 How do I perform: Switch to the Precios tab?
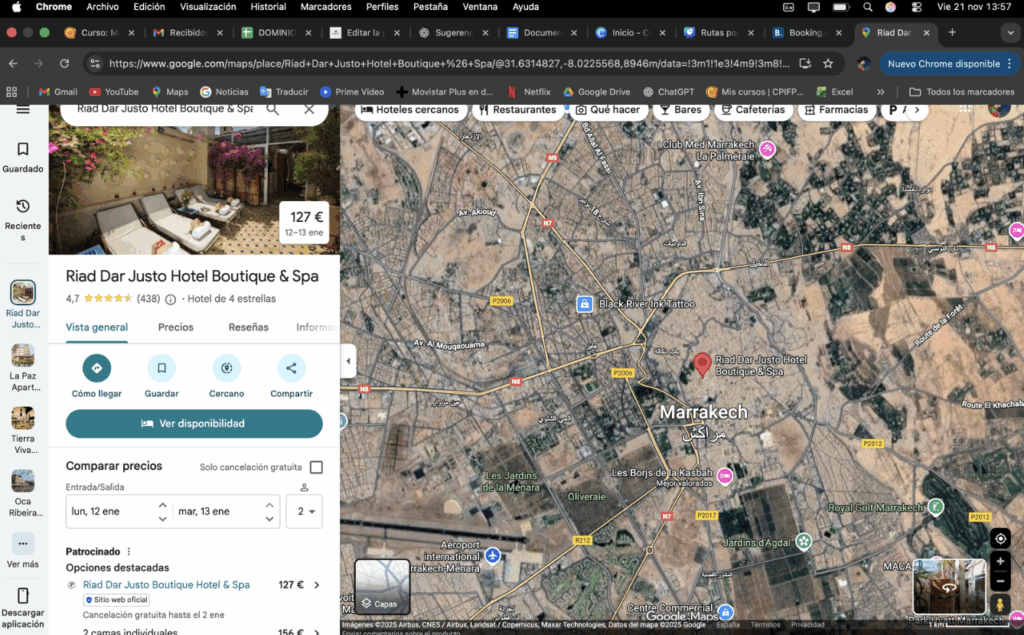176,327
